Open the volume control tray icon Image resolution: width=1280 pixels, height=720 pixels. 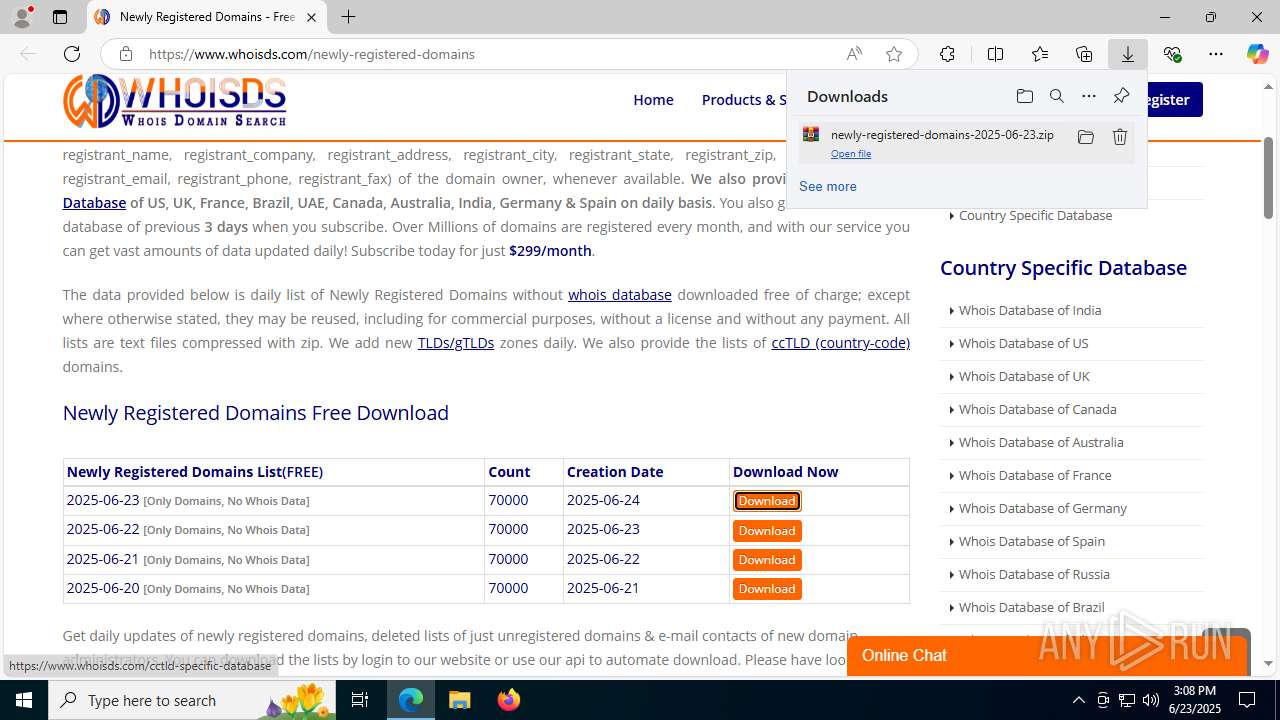click(1150, 700)
